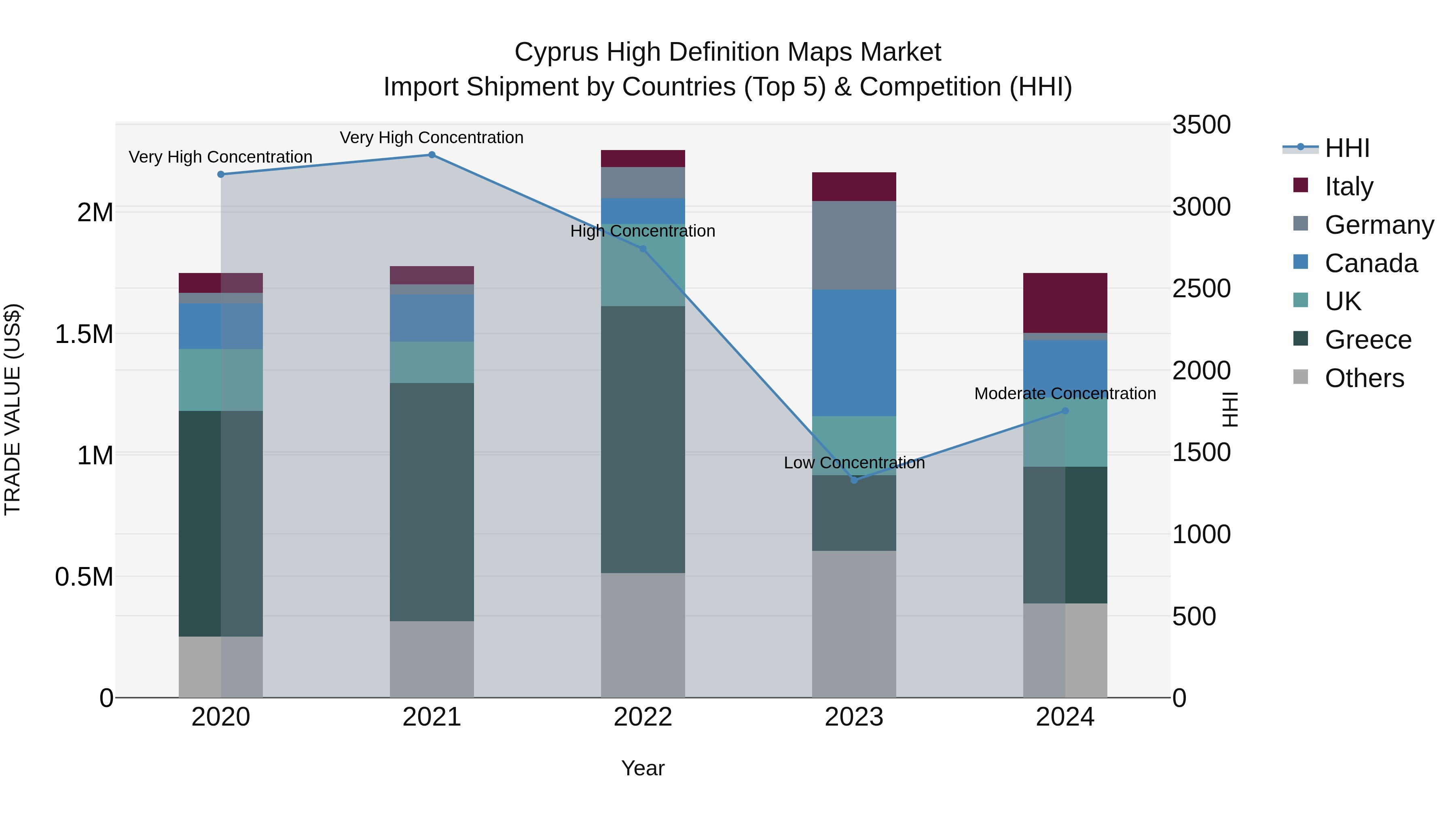Click the 2022 x-axis label

click(x=643, y=717)
